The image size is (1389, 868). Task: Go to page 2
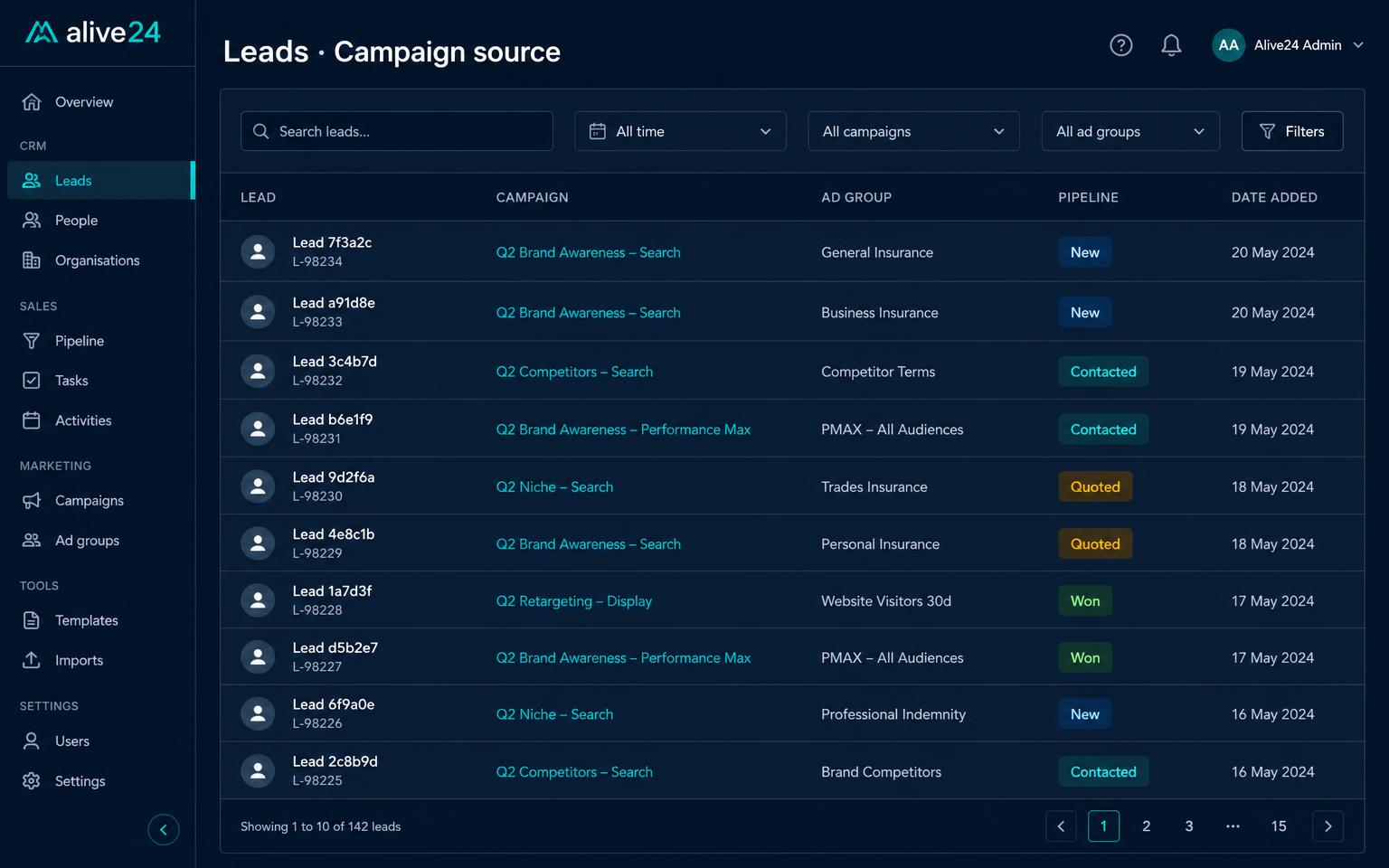1146,826
